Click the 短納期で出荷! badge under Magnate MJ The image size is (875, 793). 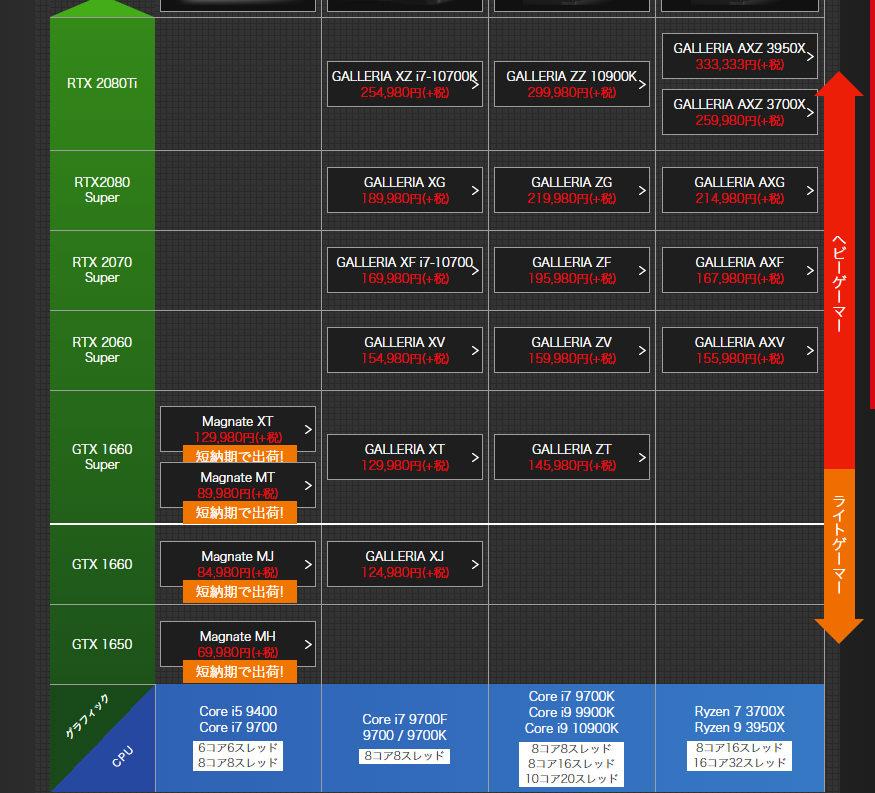[240, 592]
